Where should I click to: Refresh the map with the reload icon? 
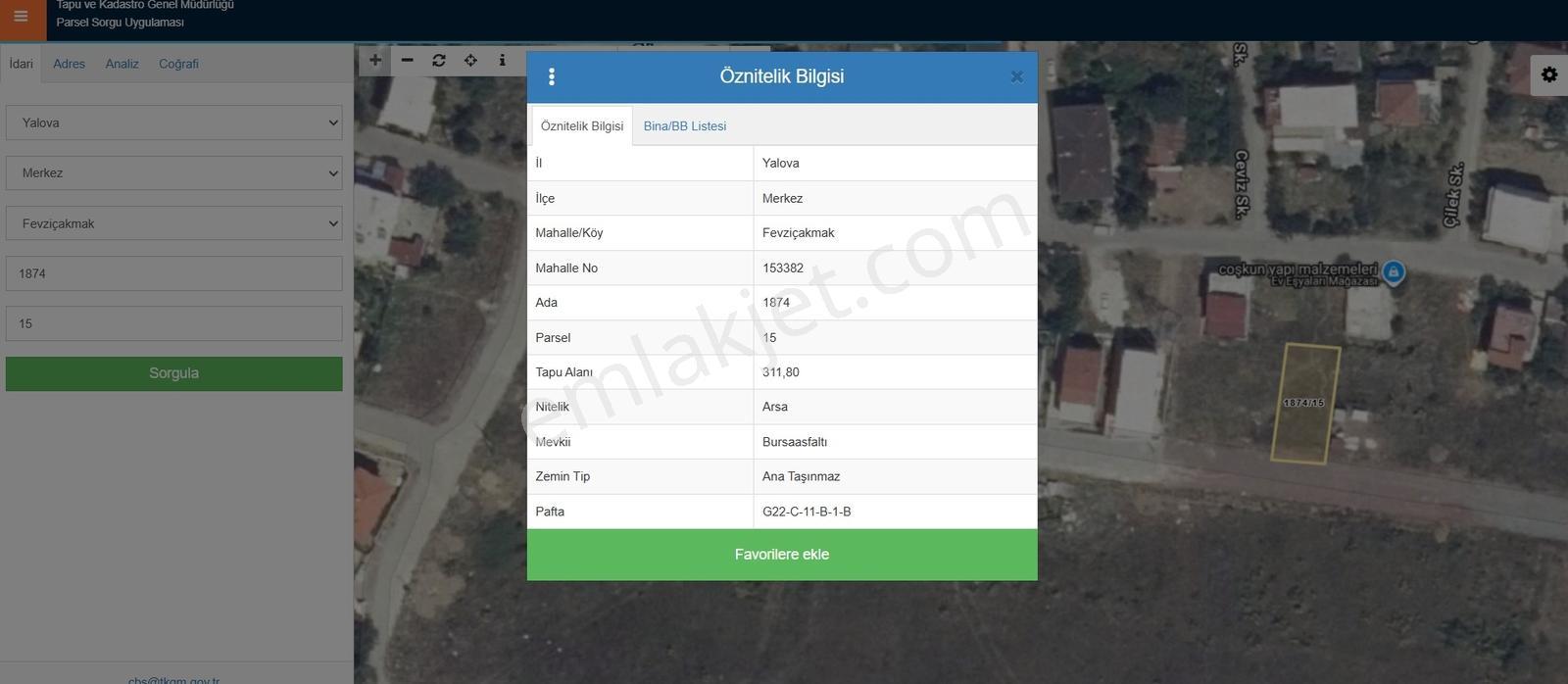pyautogui.click(x=439, y=61)
